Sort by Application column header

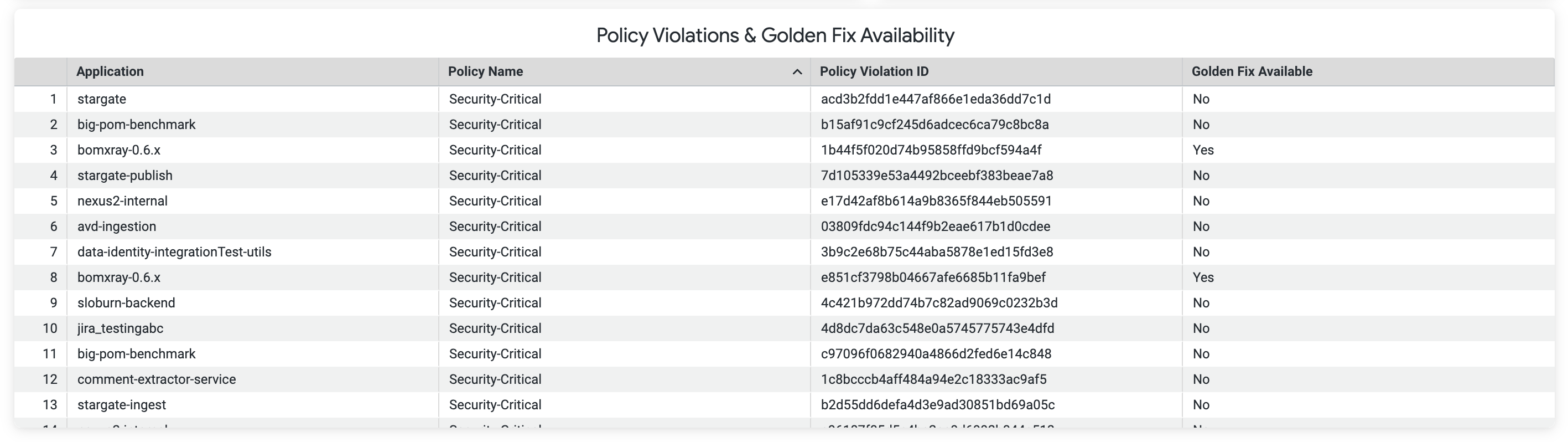(x=253, y=72)
